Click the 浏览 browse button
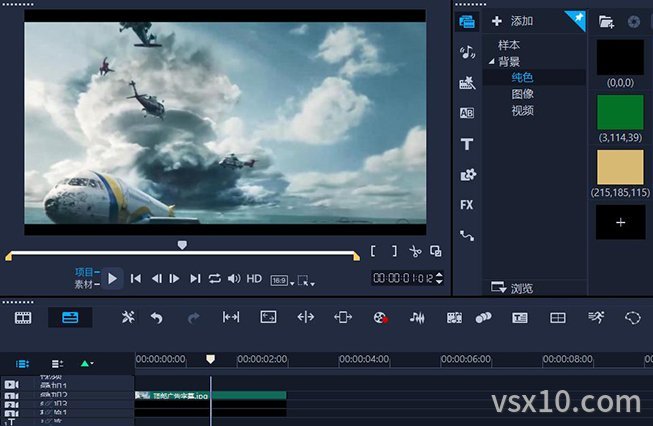Viewport: 653px width, 426px height. (512, 288)
